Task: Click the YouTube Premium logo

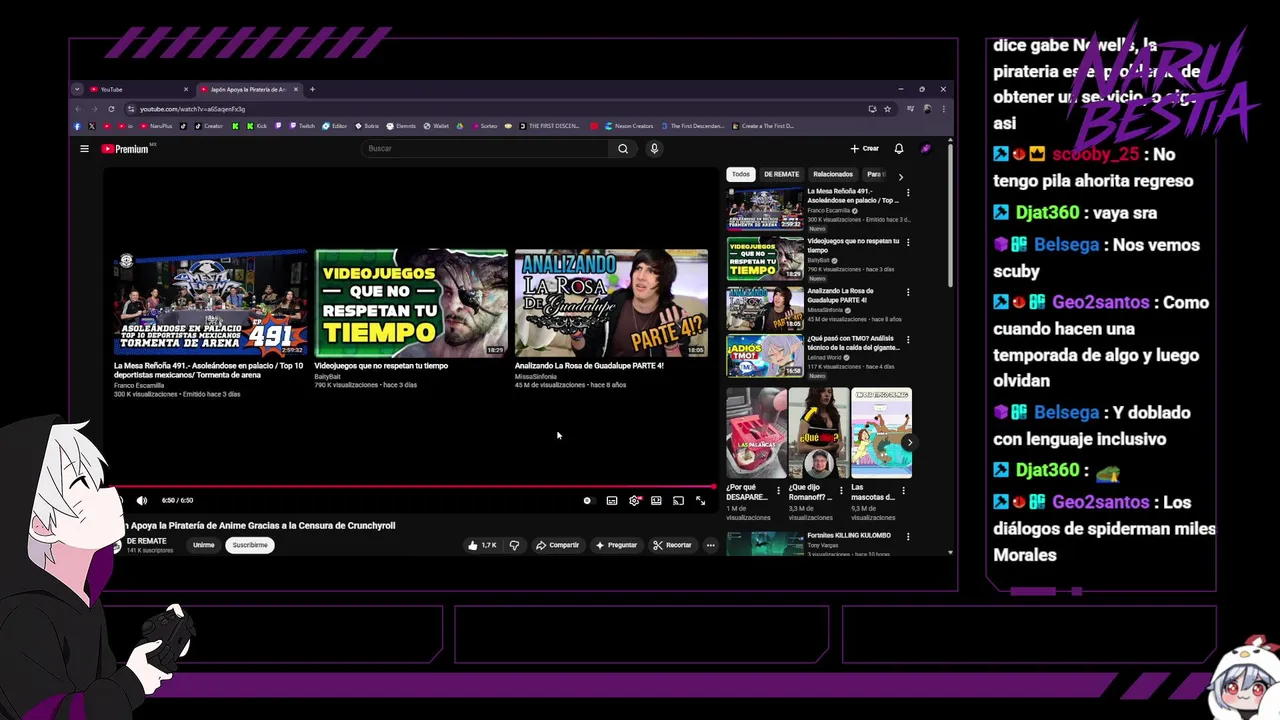Action: [x=126, y=149]
